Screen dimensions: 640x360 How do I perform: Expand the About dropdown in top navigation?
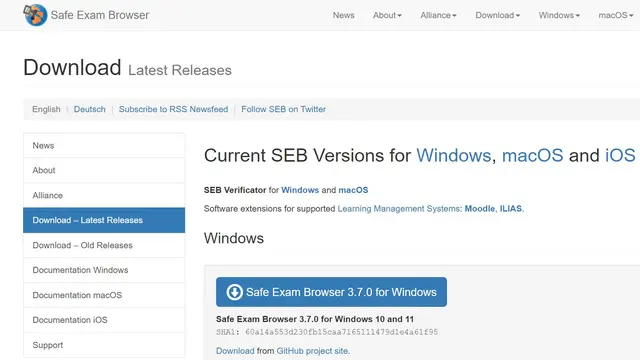tap(387, 15)
